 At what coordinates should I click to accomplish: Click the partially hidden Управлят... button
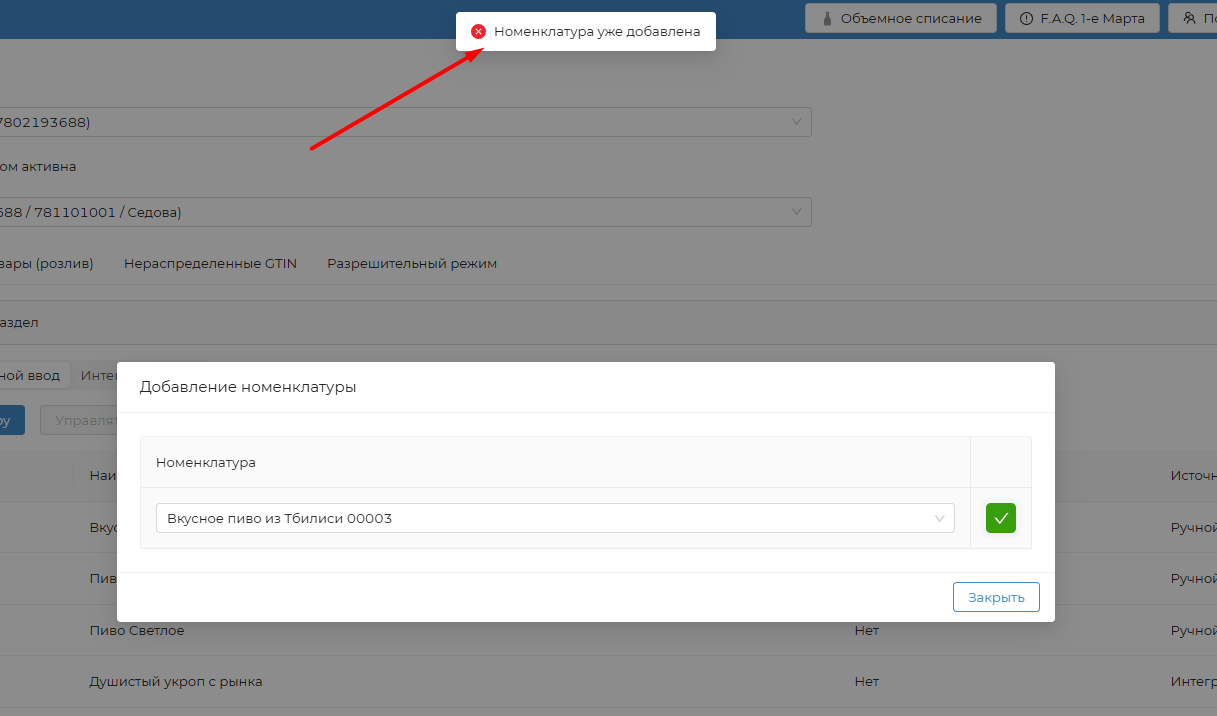click(80, 421)
